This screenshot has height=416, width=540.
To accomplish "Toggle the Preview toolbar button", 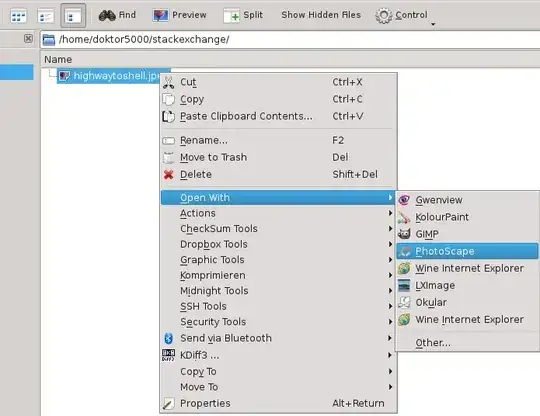I will (x=179, y=15).
